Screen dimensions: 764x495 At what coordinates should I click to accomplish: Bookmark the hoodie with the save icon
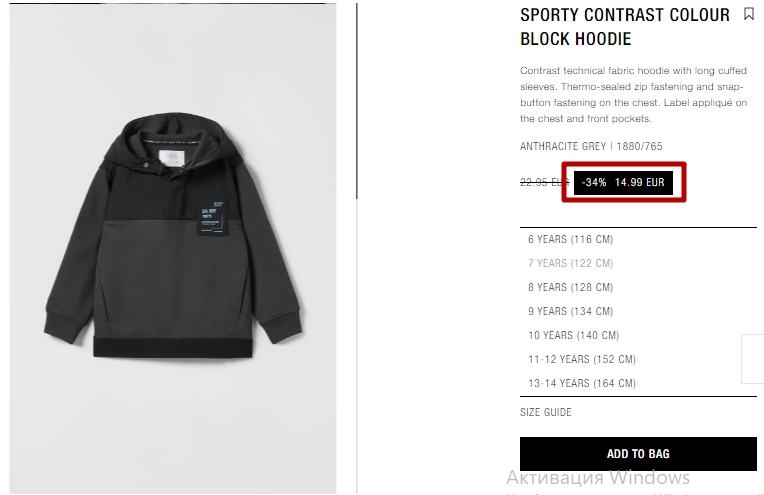(x=748, y=14)
